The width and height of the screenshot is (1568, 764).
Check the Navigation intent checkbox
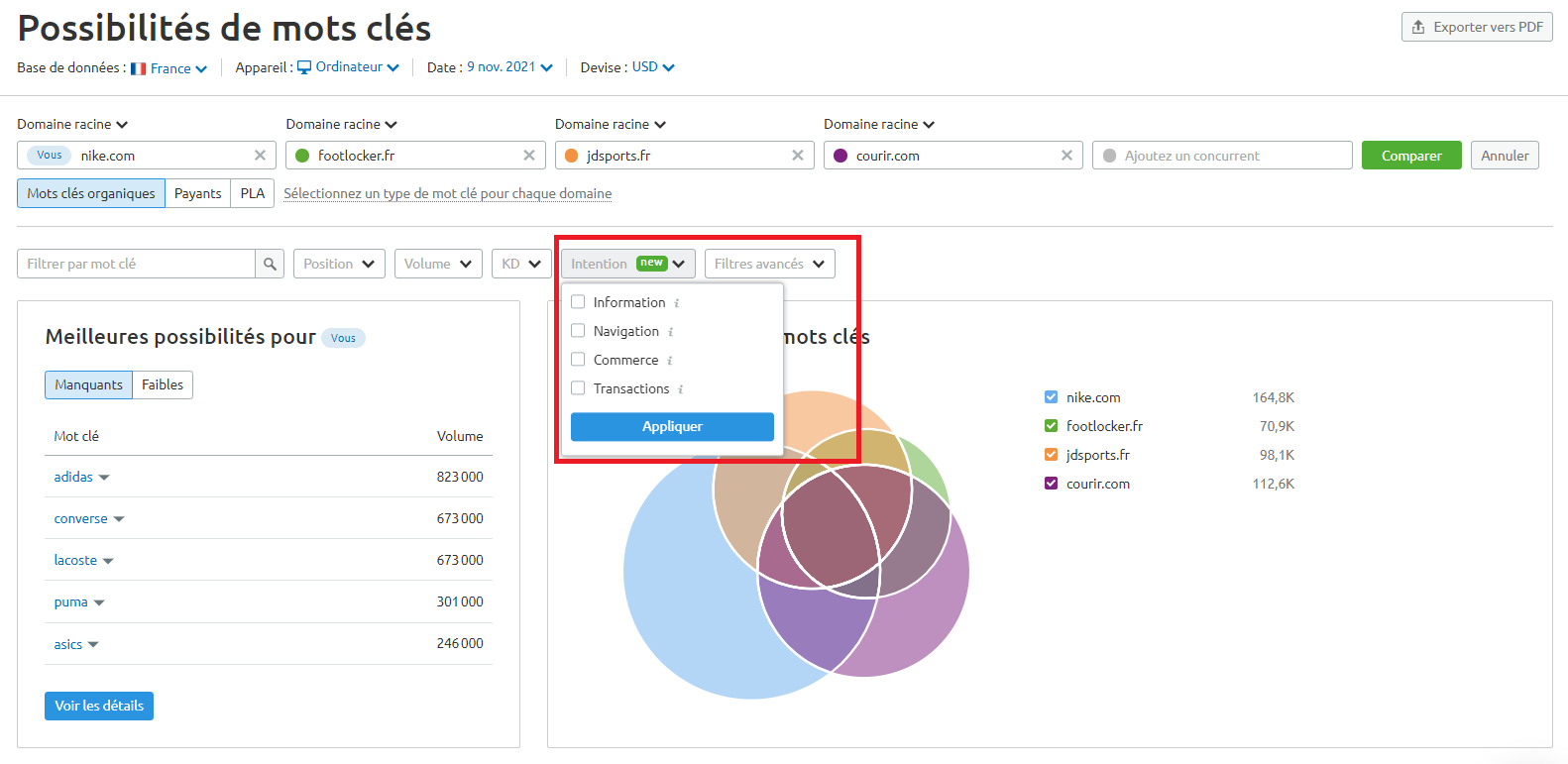pyautogui.click(x=578, y=331)
